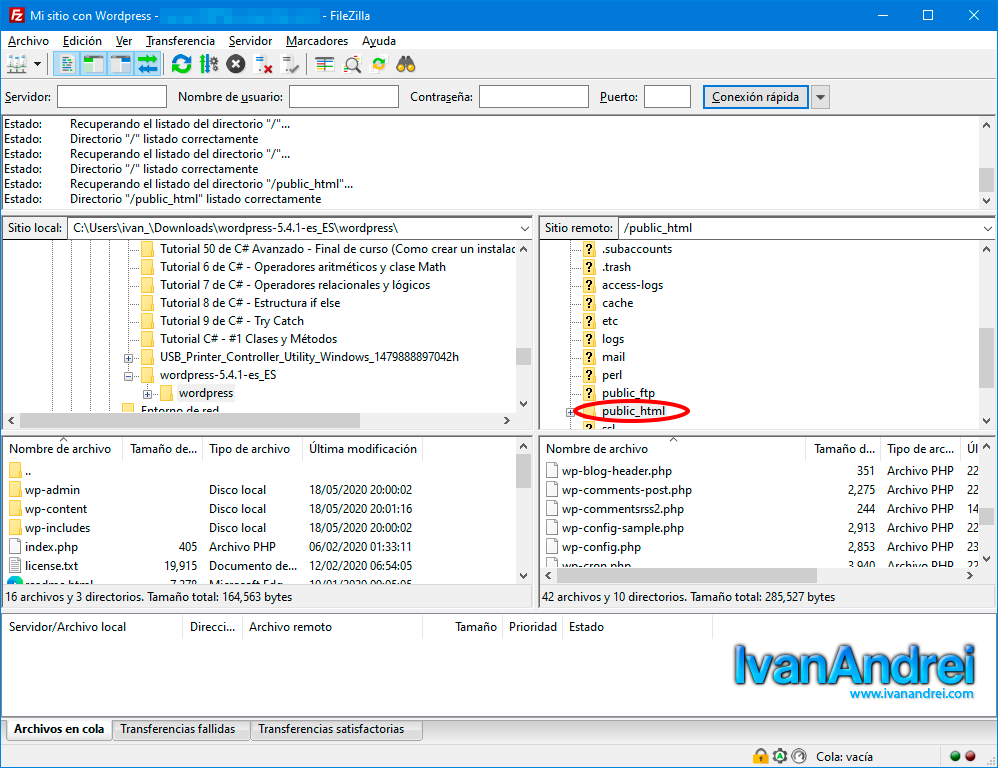Screen dimensions: 998x768
Task: Click the Conexión rápida button
Action: pos(756,97)
